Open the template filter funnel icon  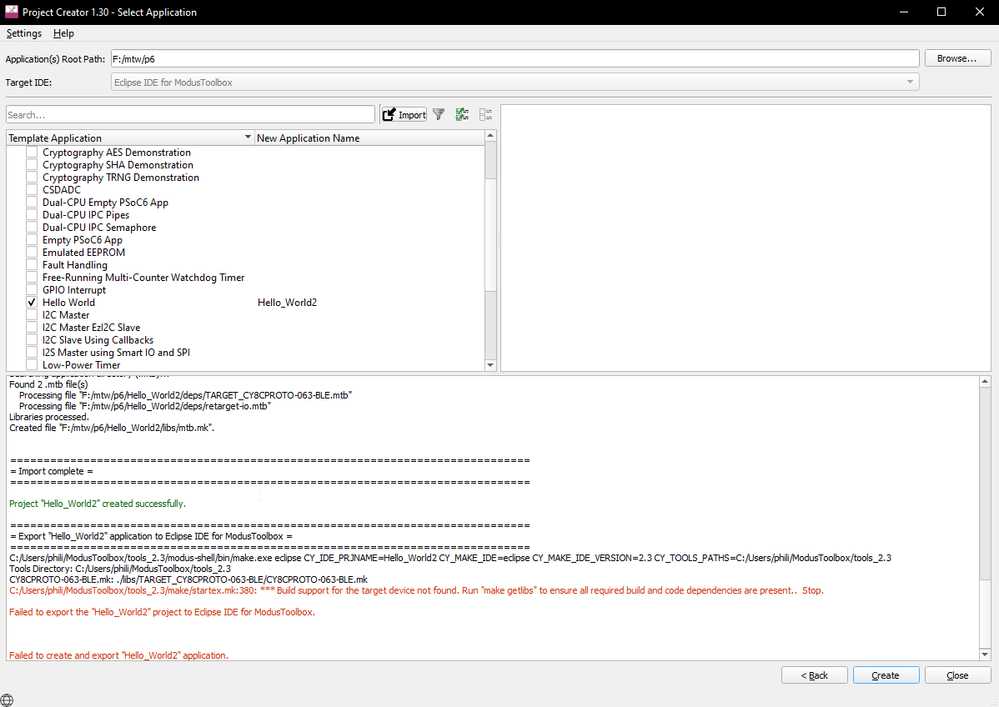tap(438, 114)
